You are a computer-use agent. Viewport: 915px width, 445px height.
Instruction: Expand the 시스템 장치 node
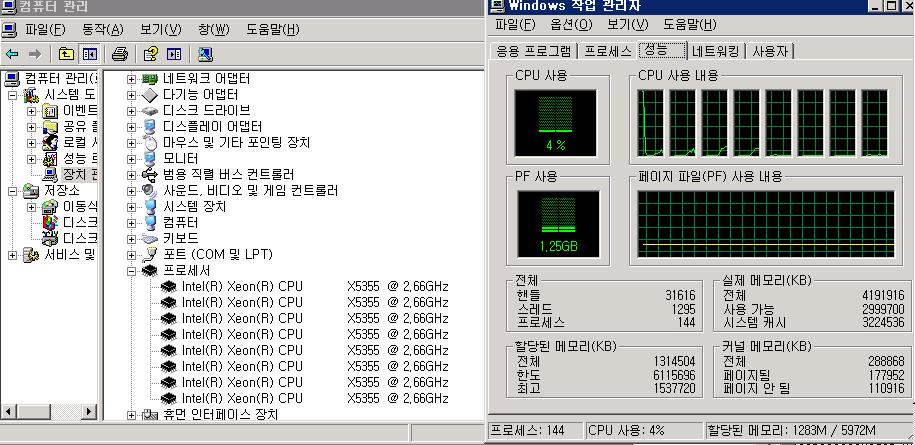tap(131, 206)
